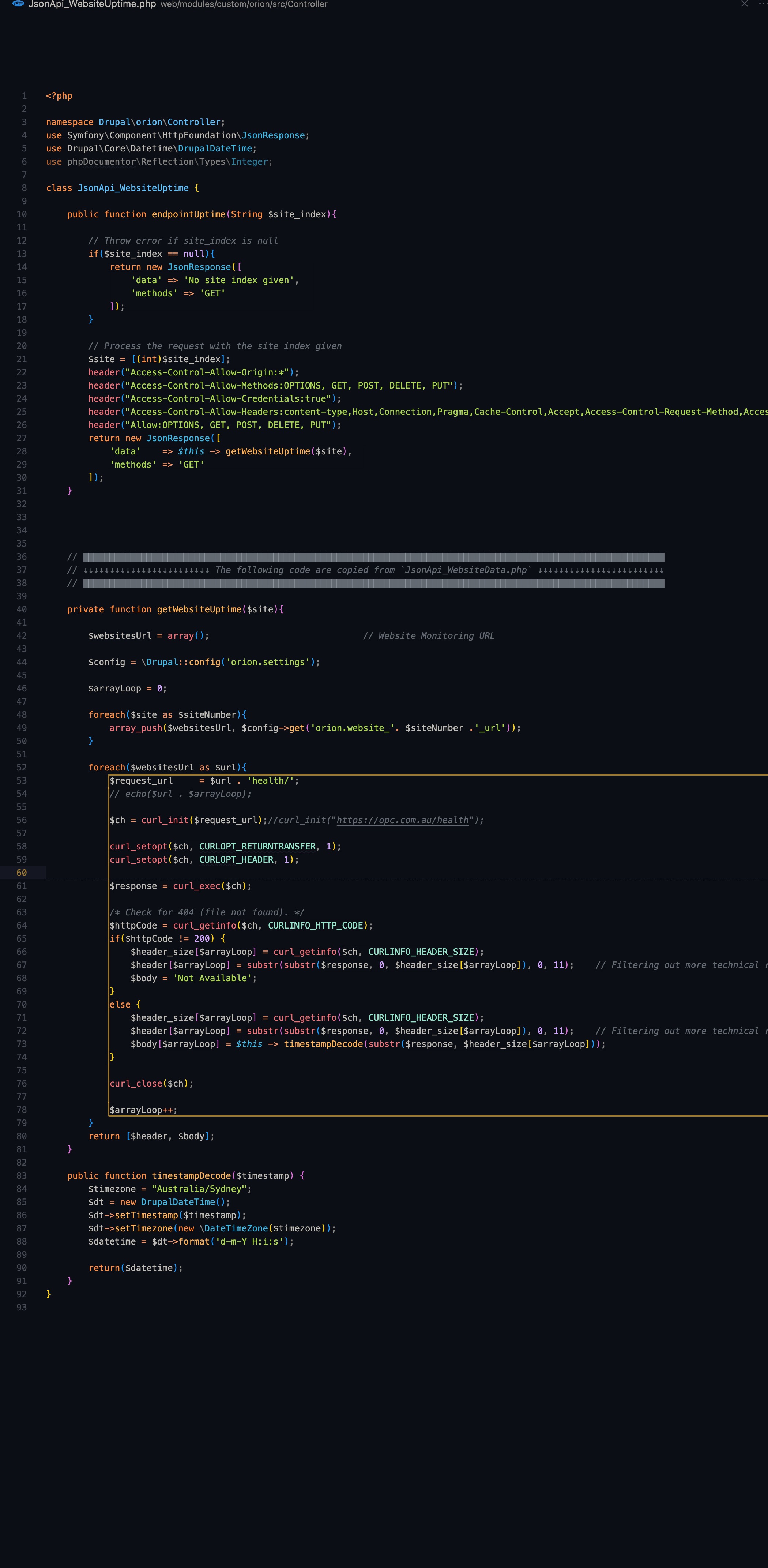The image size is (768, 1568).
Task: Click the "Australia/Sydney" string
Action: (199, 1189)
